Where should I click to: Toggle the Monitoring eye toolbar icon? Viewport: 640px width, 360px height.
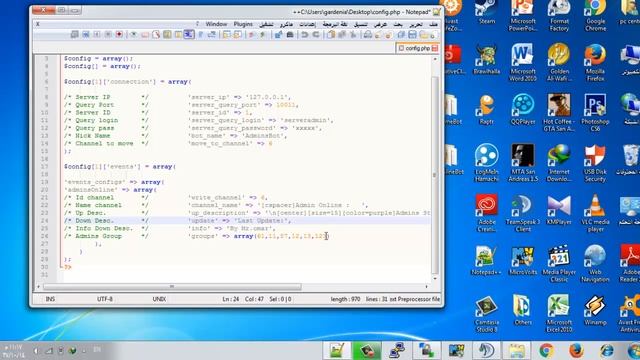(133, 35)
